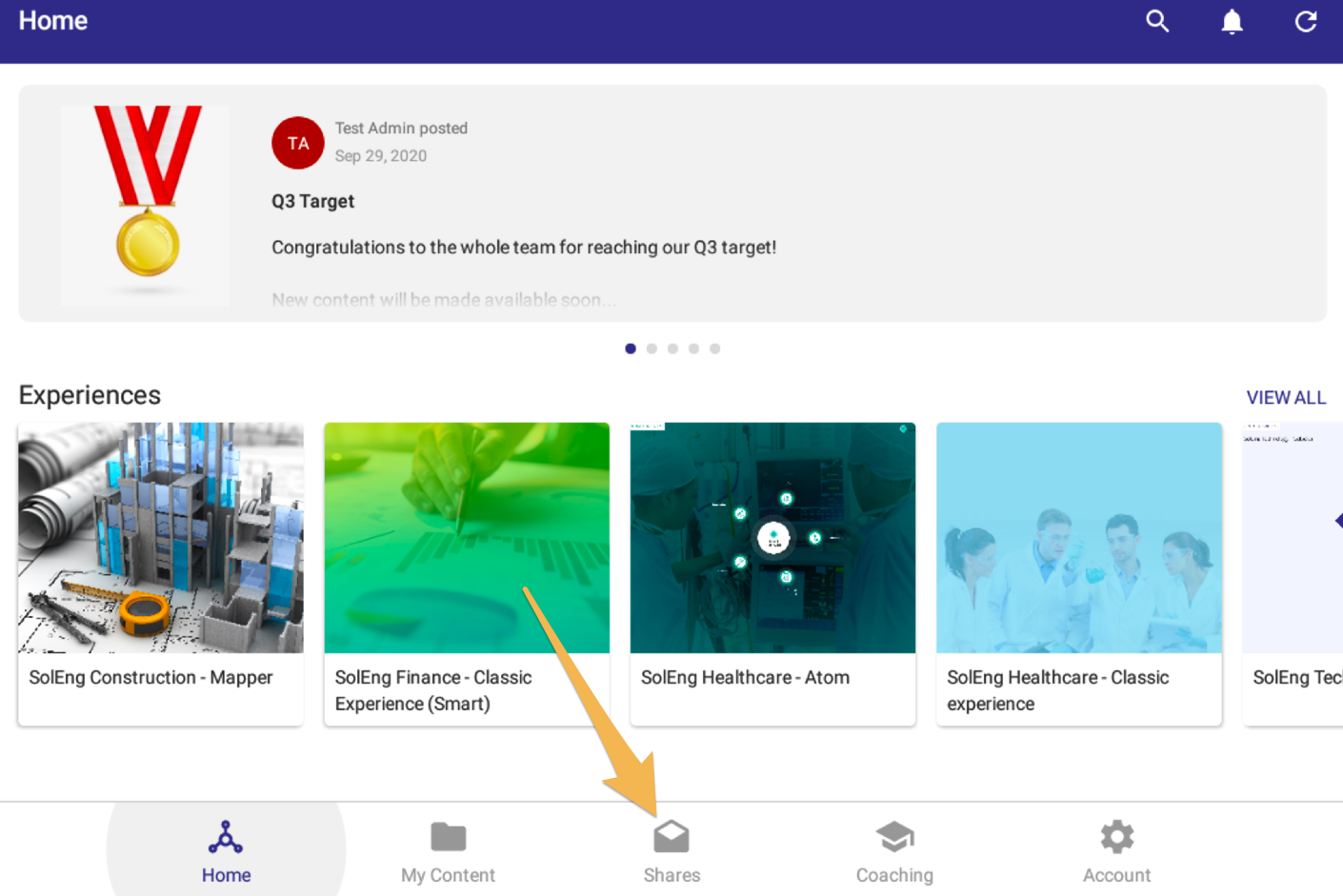
Task: Open SolEng Construction - Mapper thumbnail
Action: click(161, 538)
